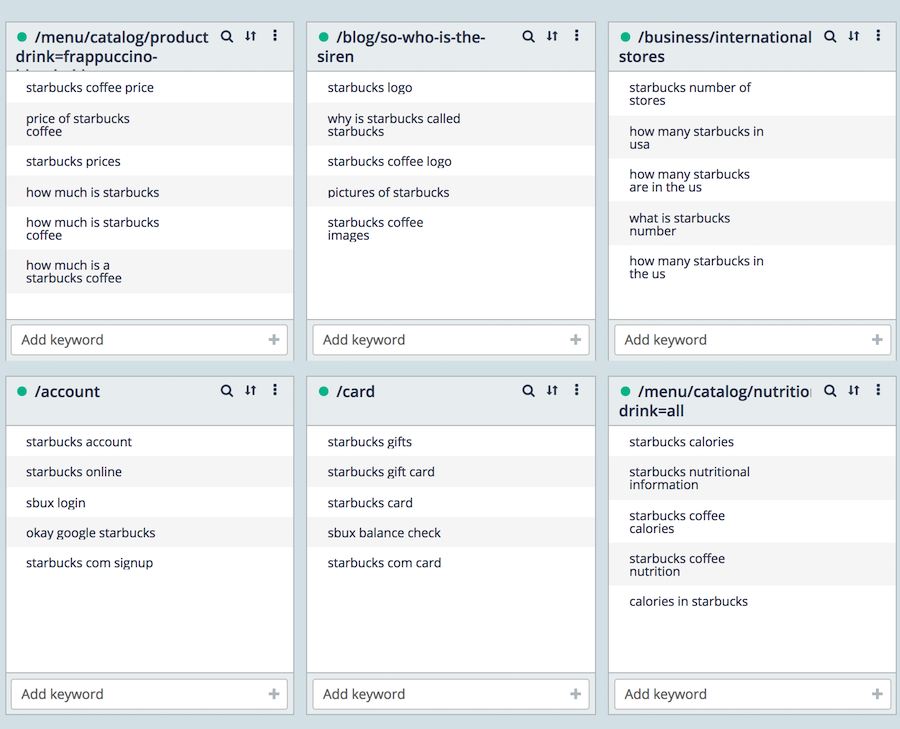Open the three-dot menu on /blog/so-who-is-the-siren card
Screen dimensions: 900x729
(577, 36)
